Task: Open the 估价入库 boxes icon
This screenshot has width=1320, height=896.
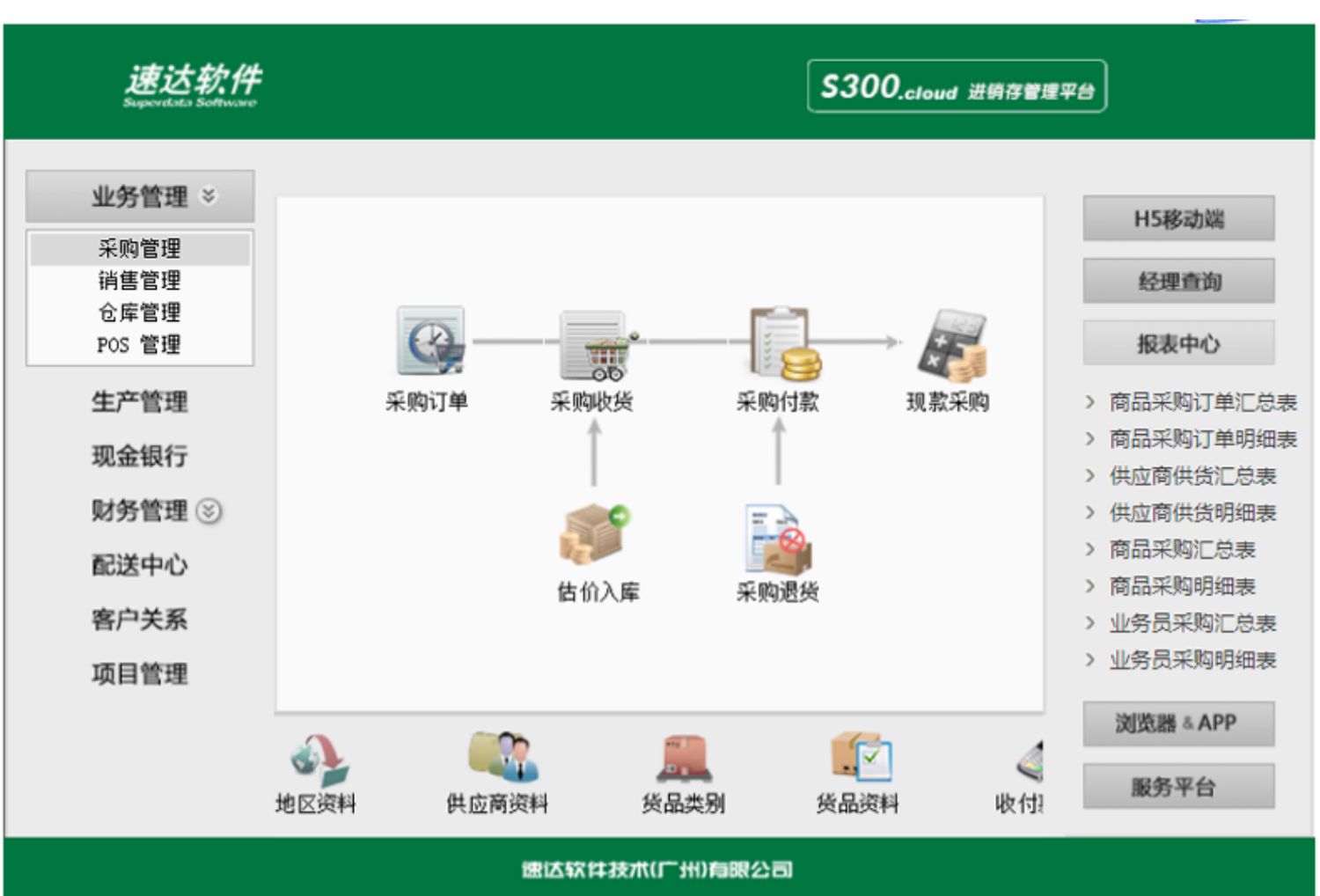Action: coord(595,533)
